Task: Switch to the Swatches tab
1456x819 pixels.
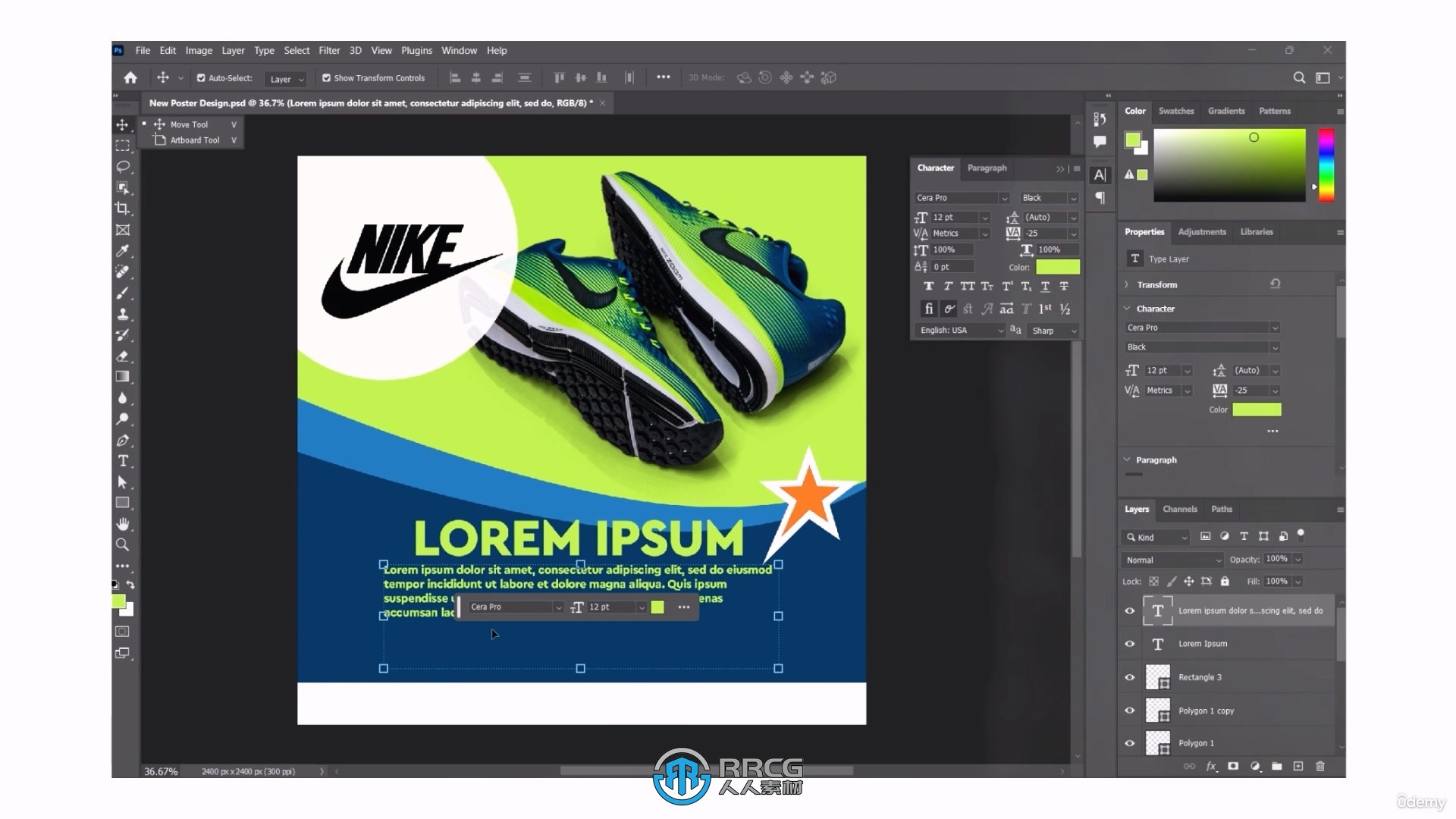Action: (x=1176, y=111)
